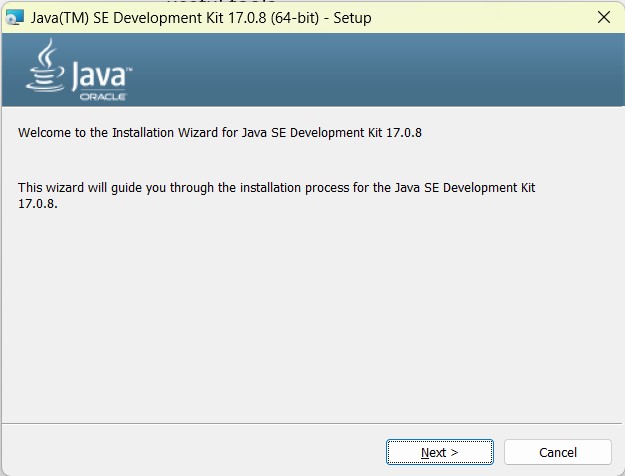Click the Java coffee cup logo
This screenshot has height=476, width=625.
tap(45, 66)
